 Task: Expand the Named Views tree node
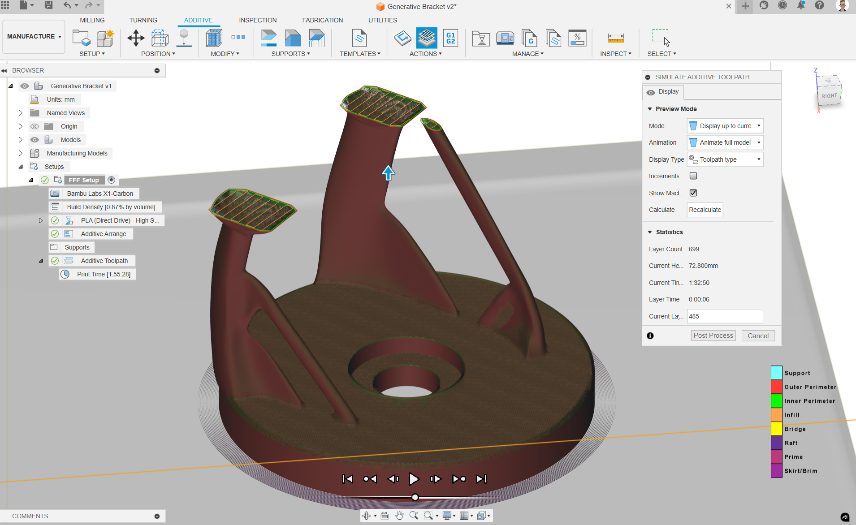click(x=20, y=113)
